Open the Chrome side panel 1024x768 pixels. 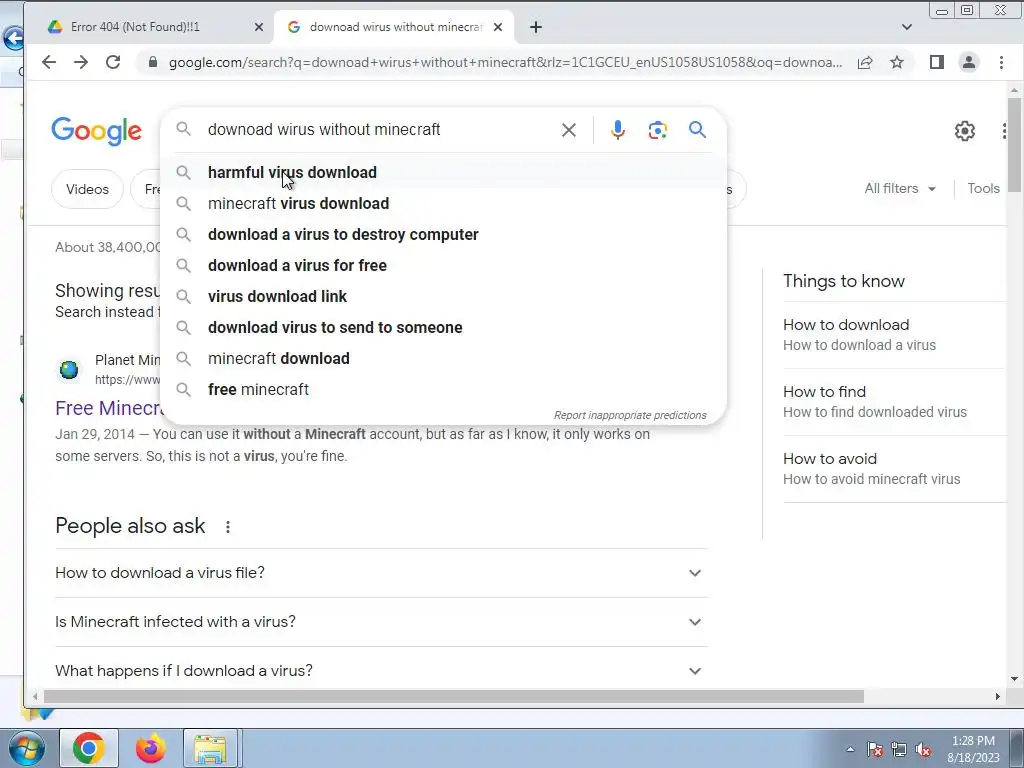pos(936,62)
